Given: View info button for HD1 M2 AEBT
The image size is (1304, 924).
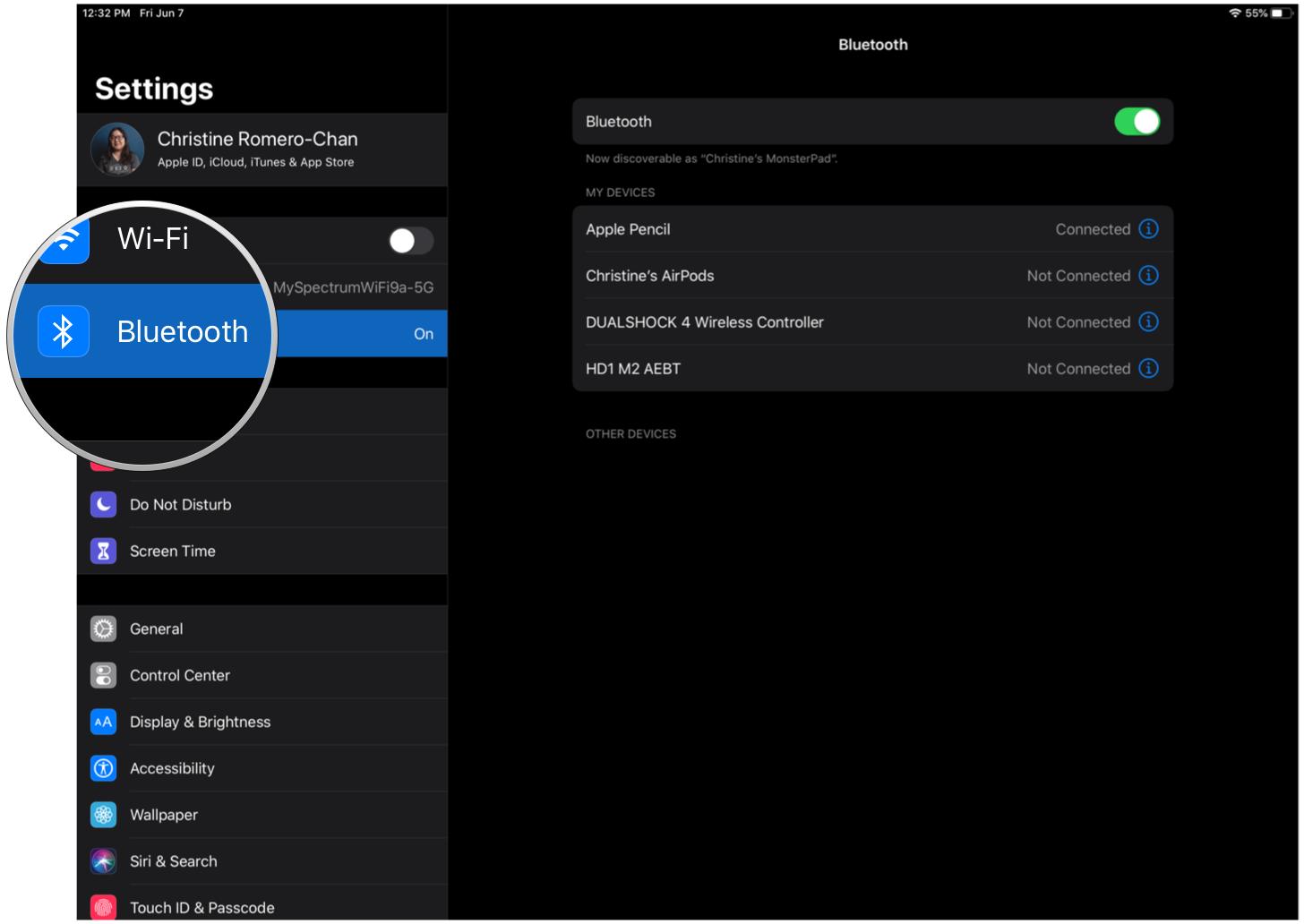Looking at the screenshot, I should tap(1148, 369).
